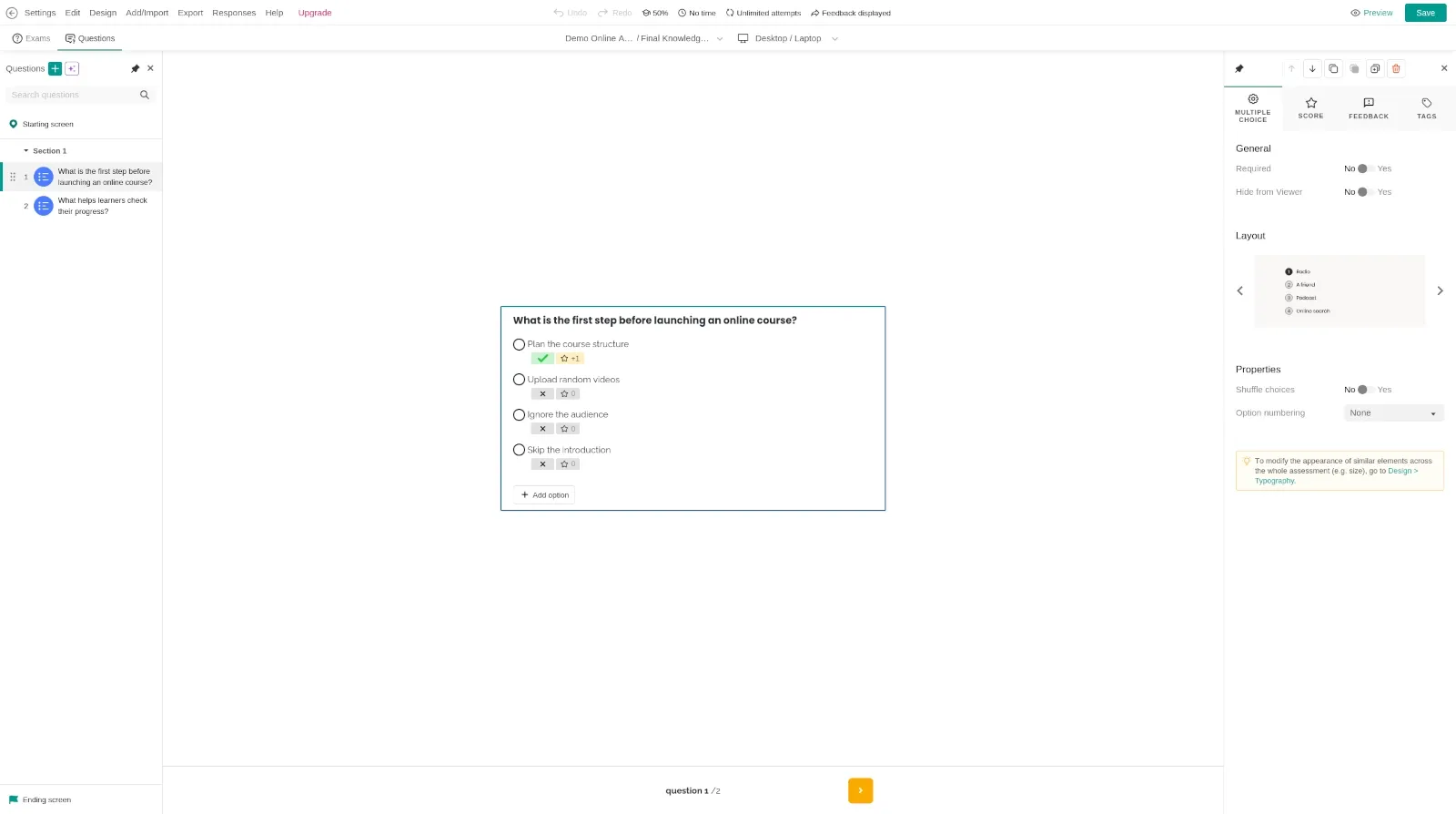Screen dimensions: 1456x814
Task: Open the Feedback tab in properties panel
Action: click(x=1369, y=108)
